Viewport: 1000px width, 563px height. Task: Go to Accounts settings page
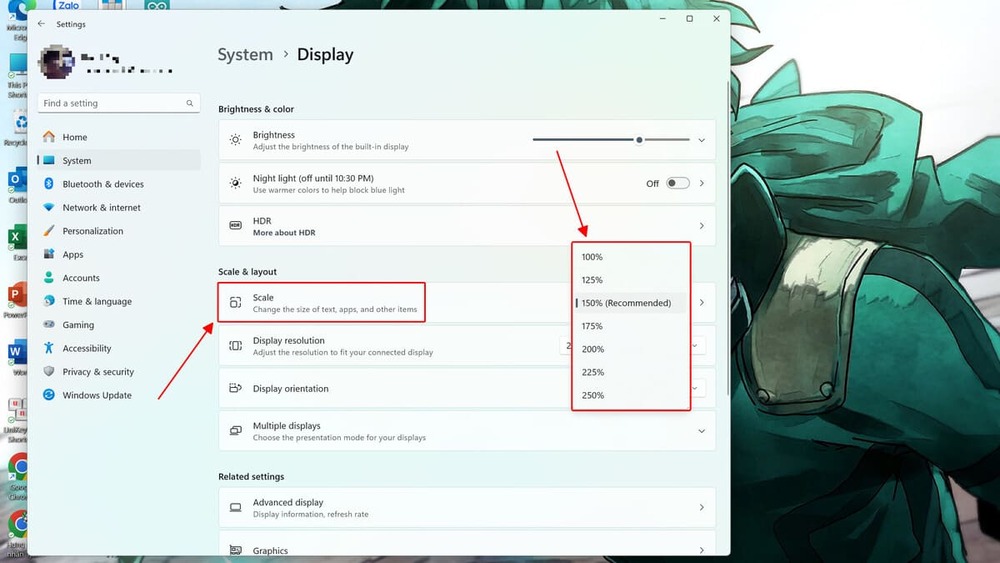tap(81, 278)
